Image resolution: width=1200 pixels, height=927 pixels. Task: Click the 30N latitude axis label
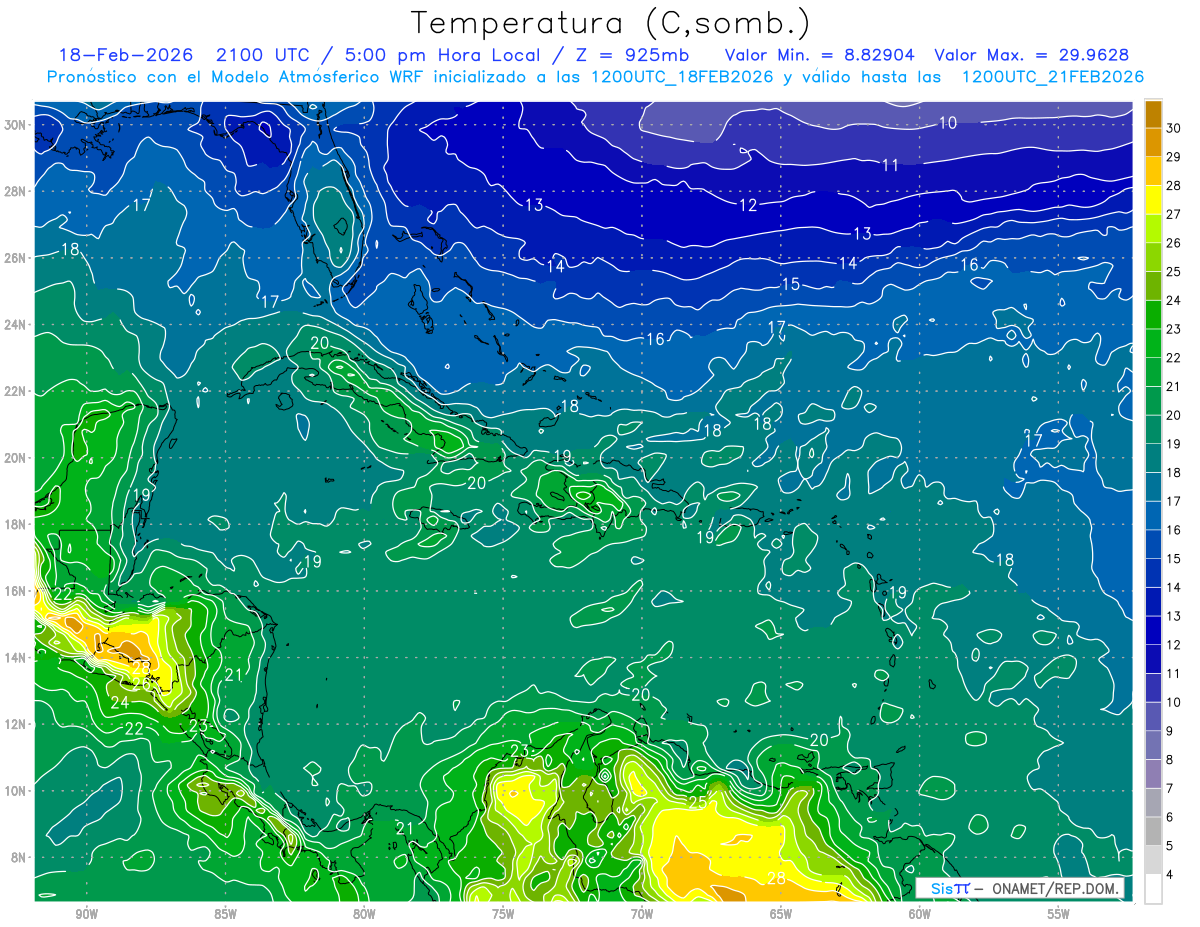tap(16, 124)
